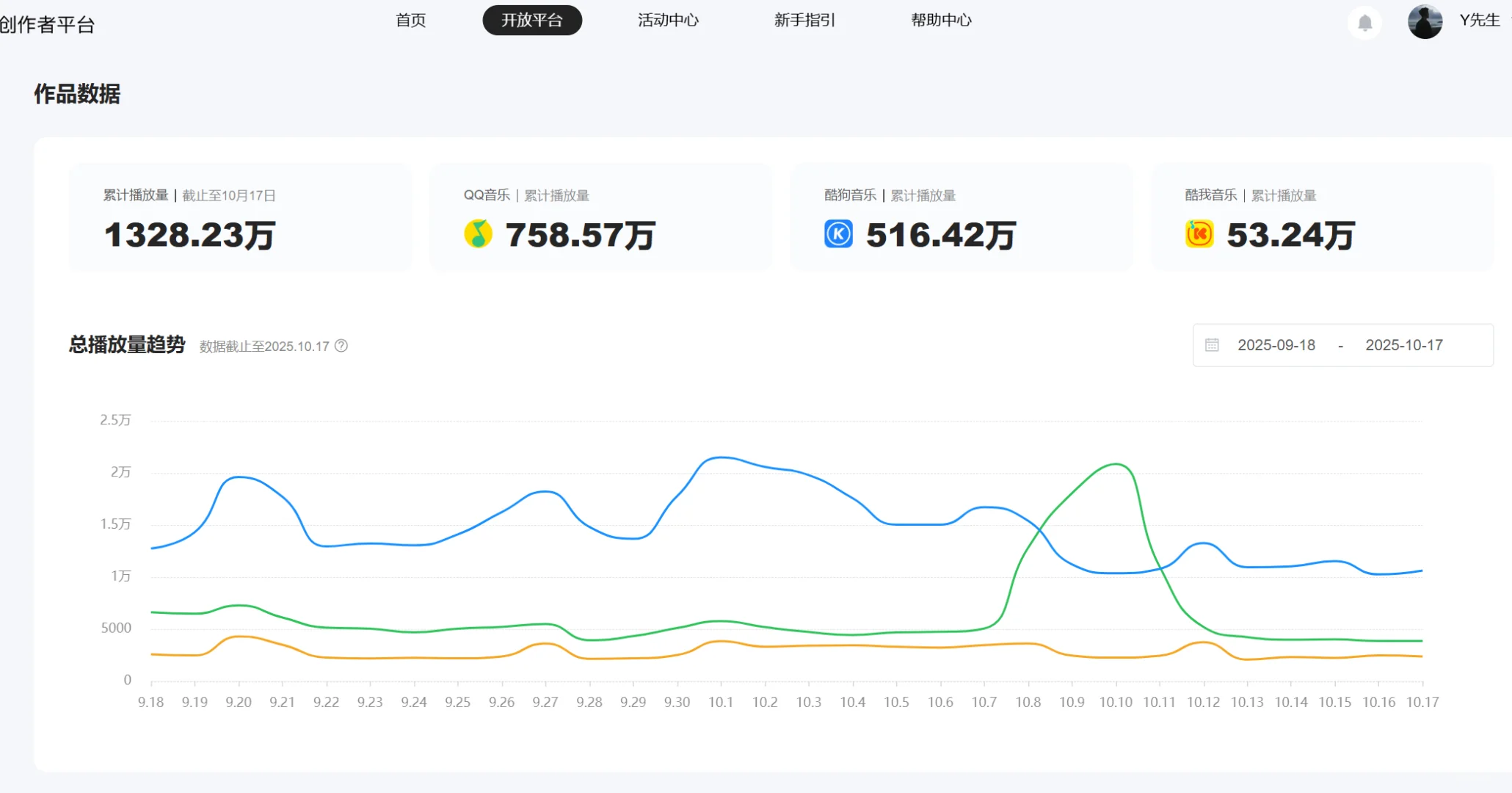Screen dimensions: 1512x793
Task: Open 帮助中心 help center link
Action: point(941,21)
